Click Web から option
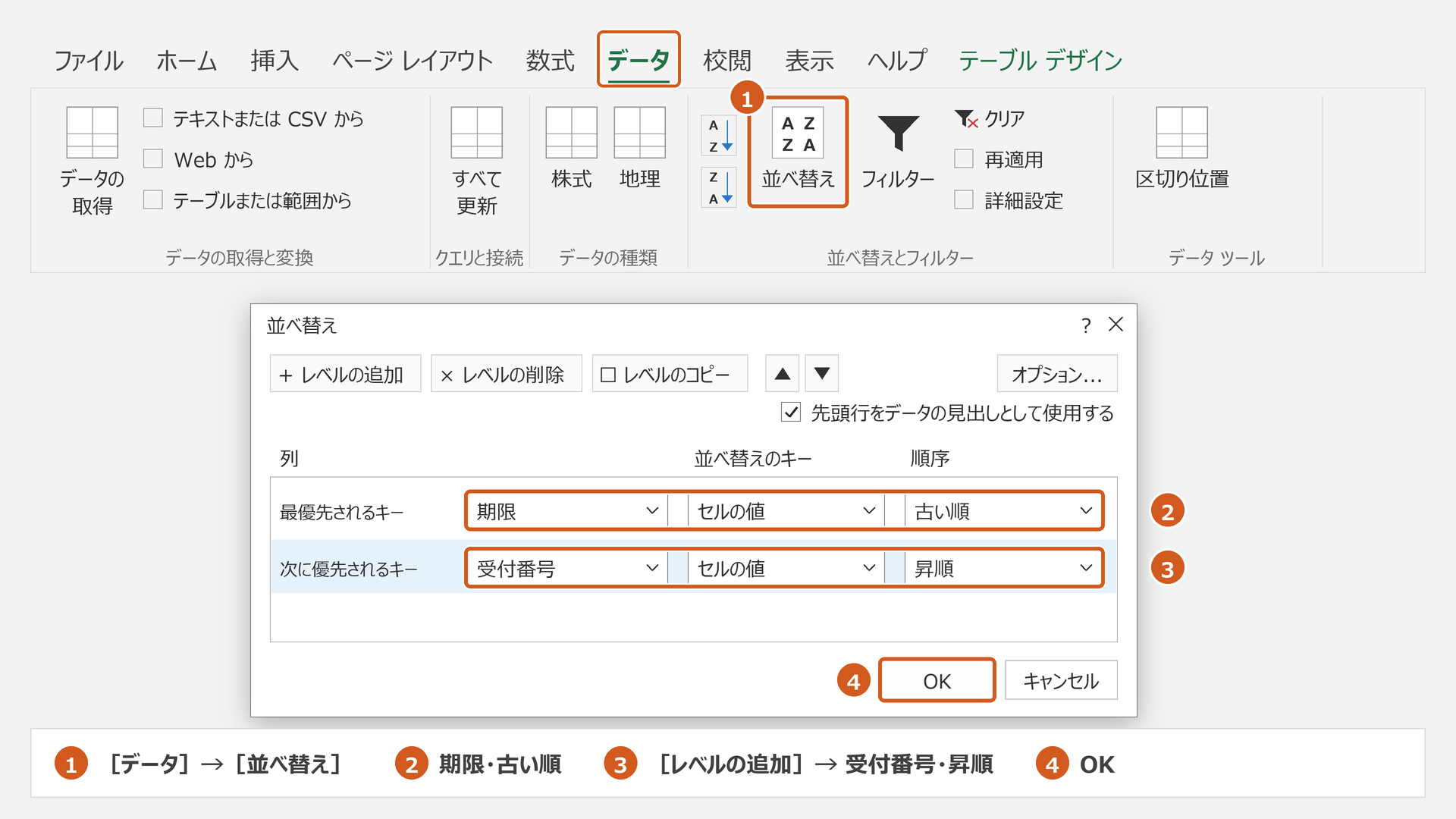 199,159
